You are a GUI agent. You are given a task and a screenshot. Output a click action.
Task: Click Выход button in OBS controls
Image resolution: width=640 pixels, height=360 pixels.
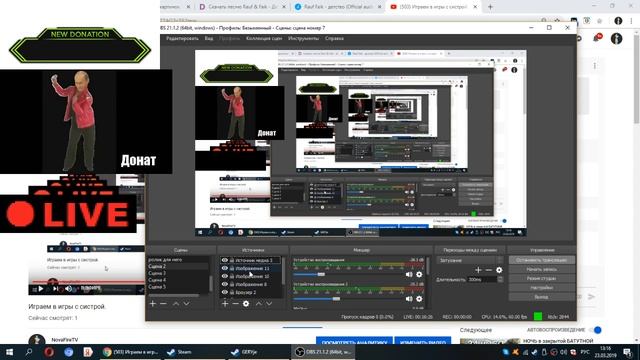click(x=542, y=297)
